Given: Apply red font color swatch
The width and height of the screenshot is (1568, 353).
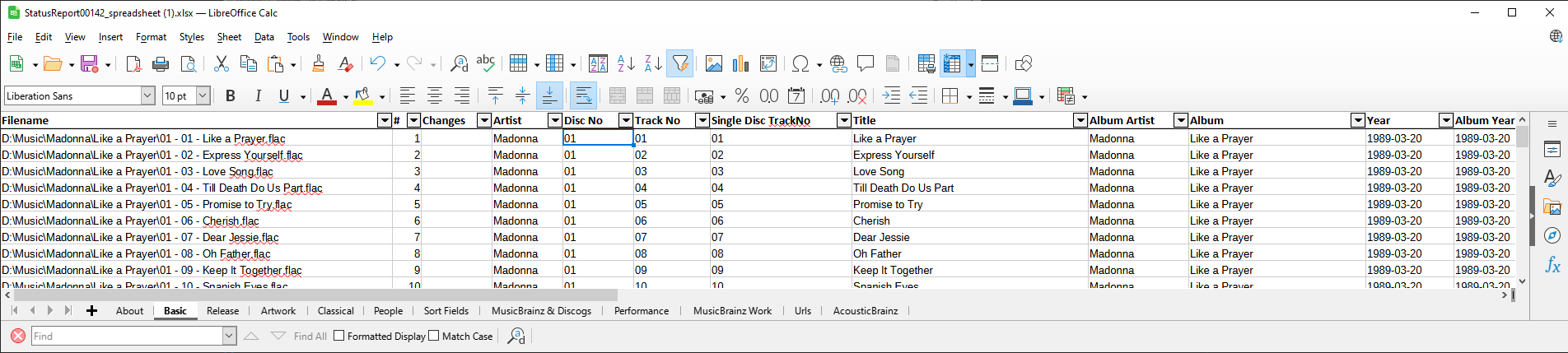Looking at the screenshot, I should [327, 96].
